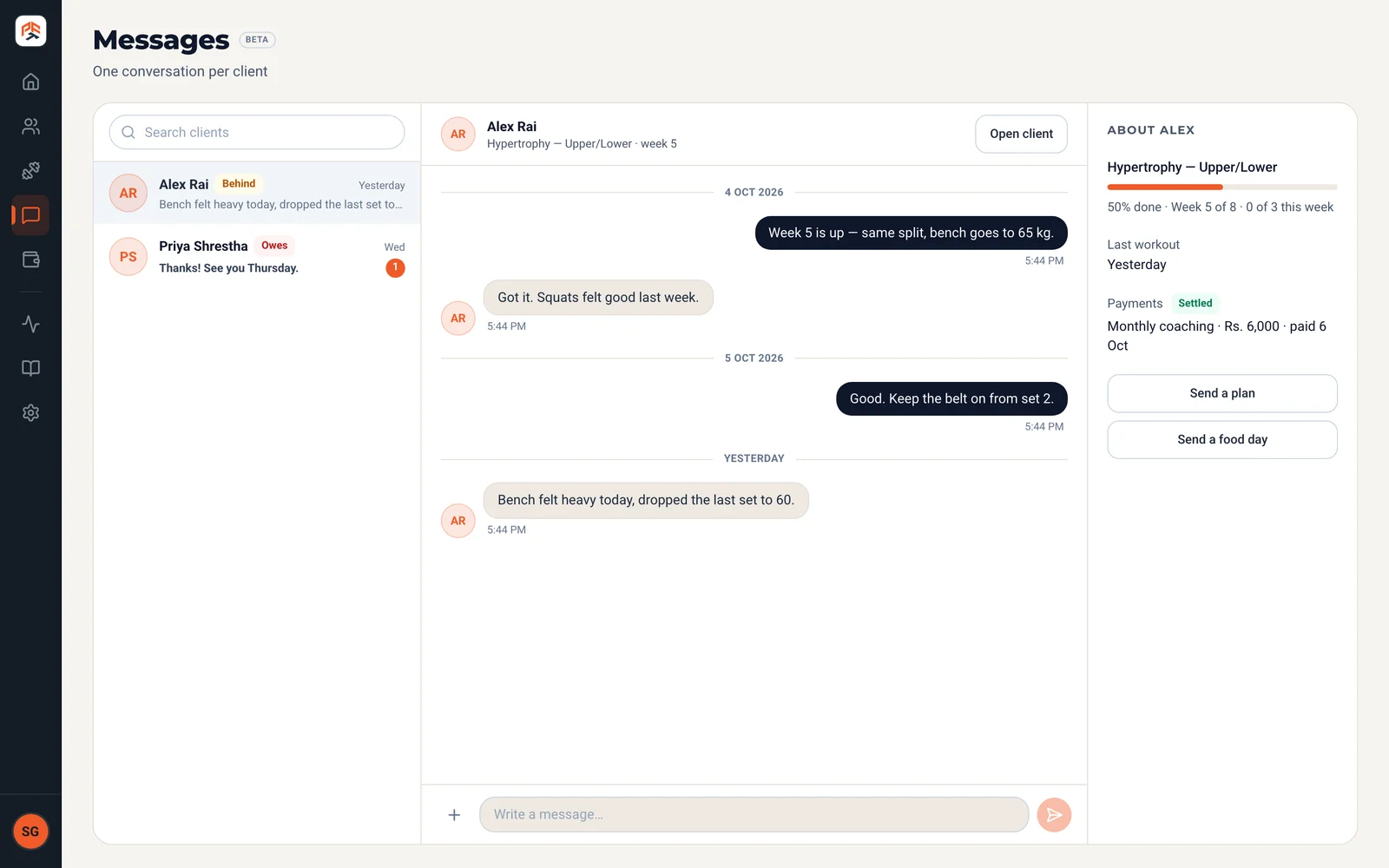1389x868 pixels.
Task: Click the 'Week 5 is up' message bubble
Action: click(911, 233)
